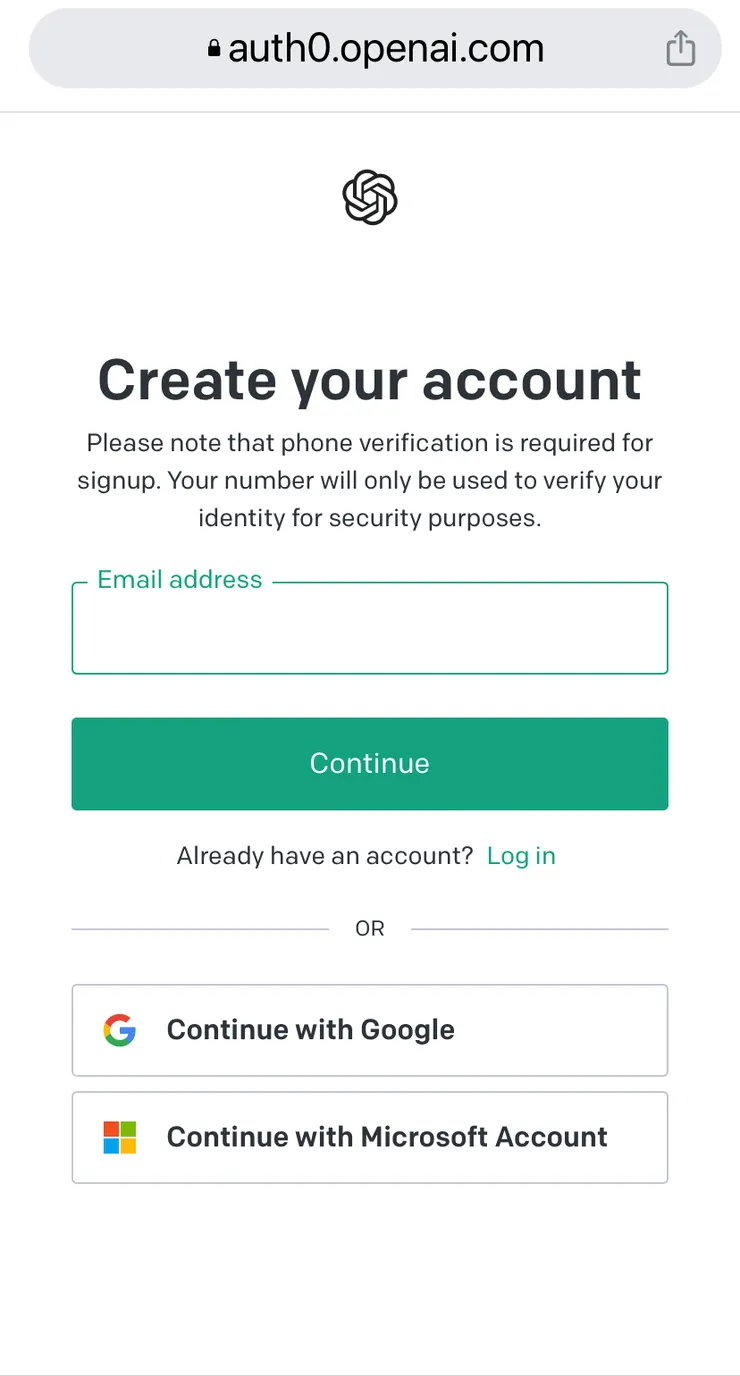Choose Continue with Google
Screen dimensions: 740x1376
(370, 1030)
